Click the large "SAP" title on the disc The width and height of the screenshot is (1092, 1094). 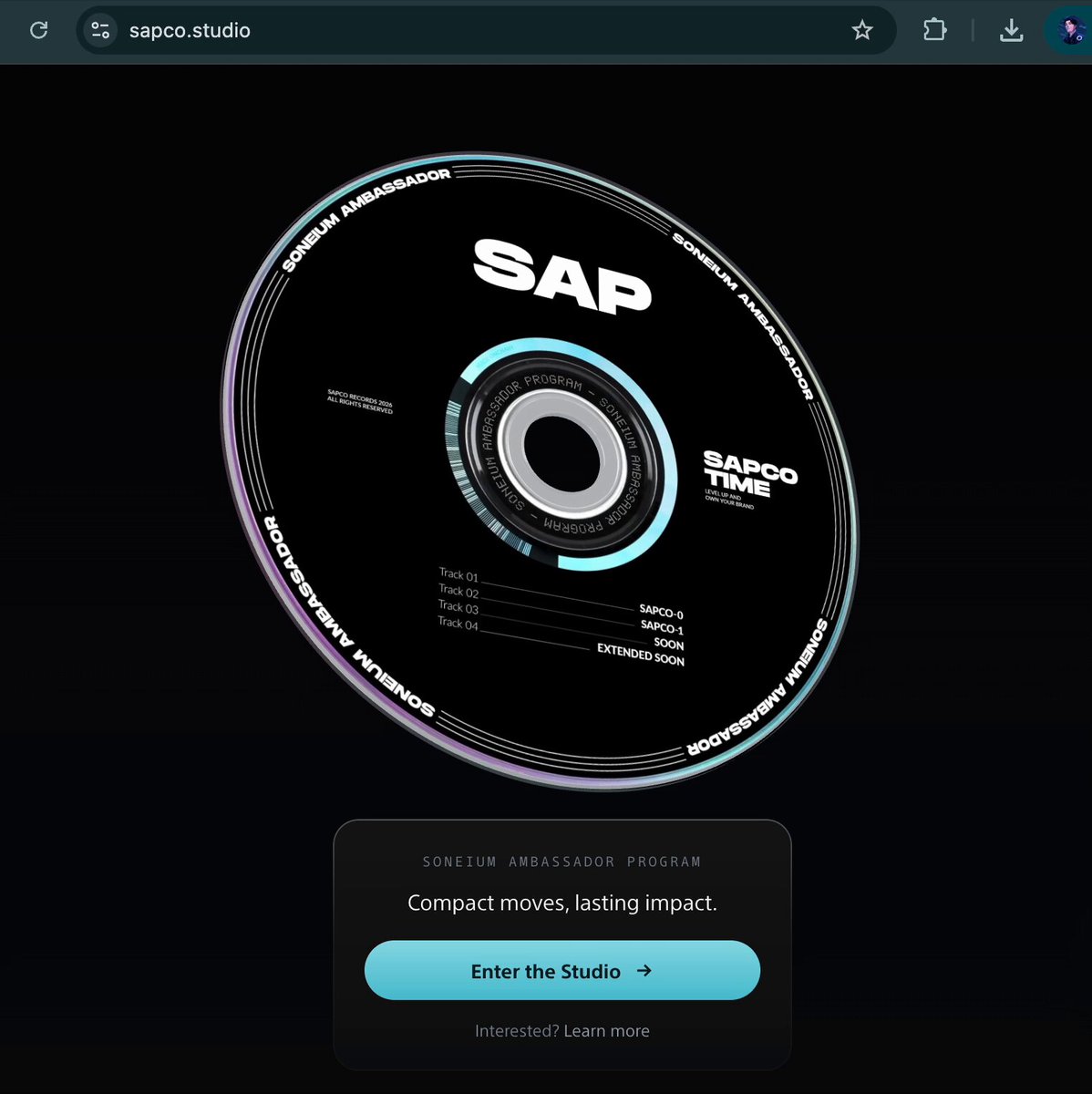562,275
